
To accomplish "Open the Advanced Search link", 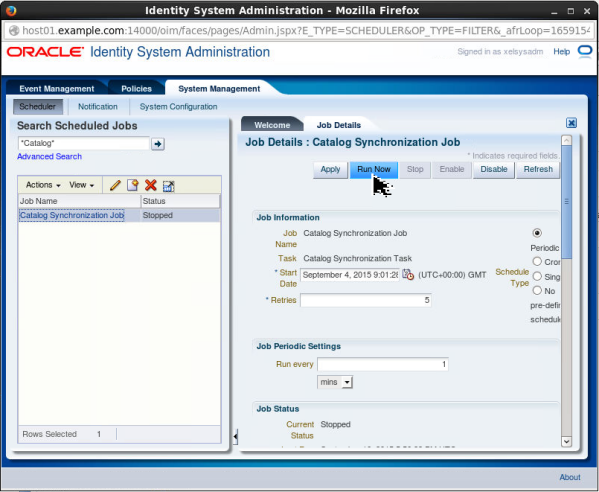I will point(49,156).
